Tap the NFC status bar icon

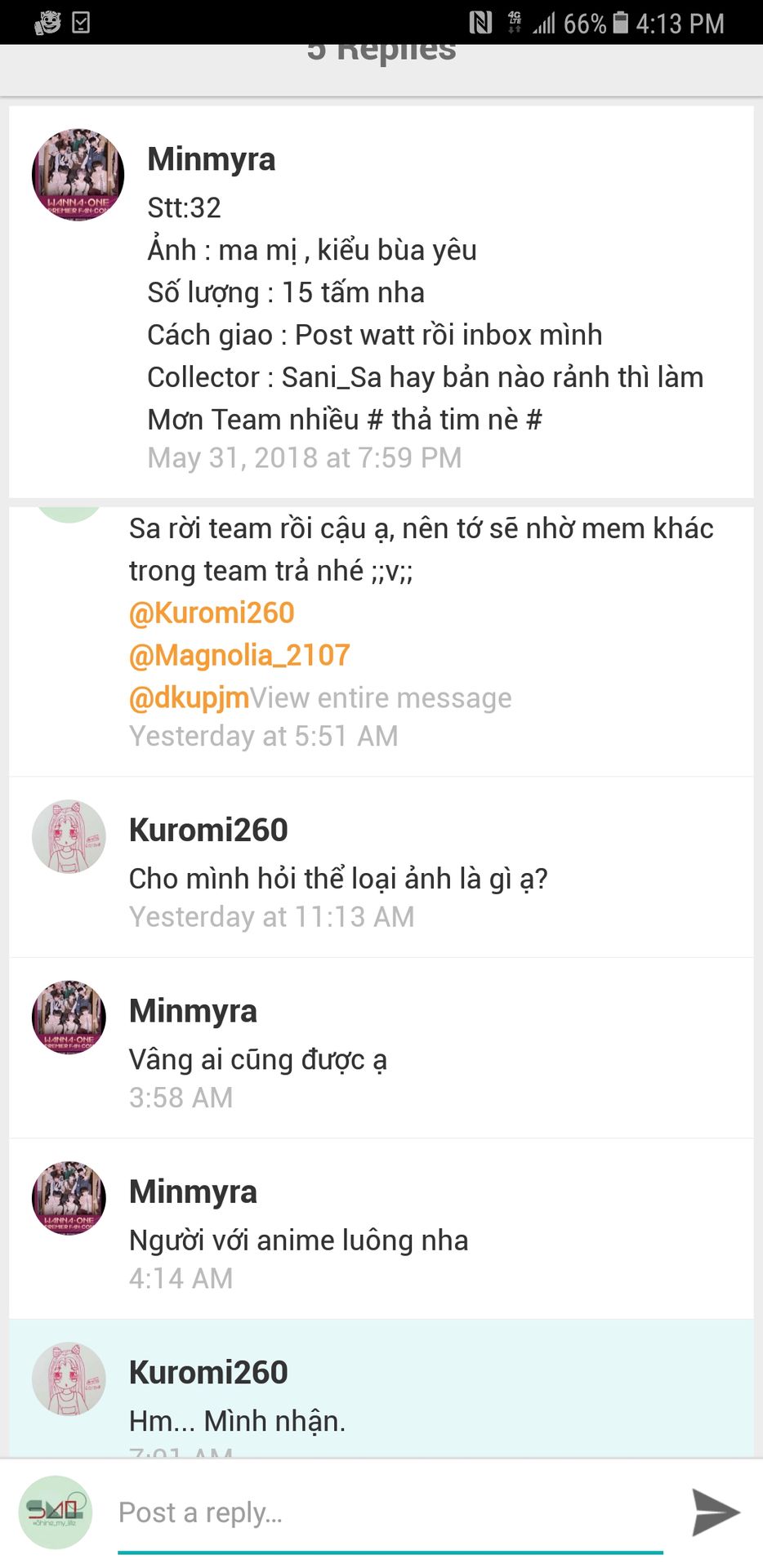pyautogui.click(x=480, y=22)
